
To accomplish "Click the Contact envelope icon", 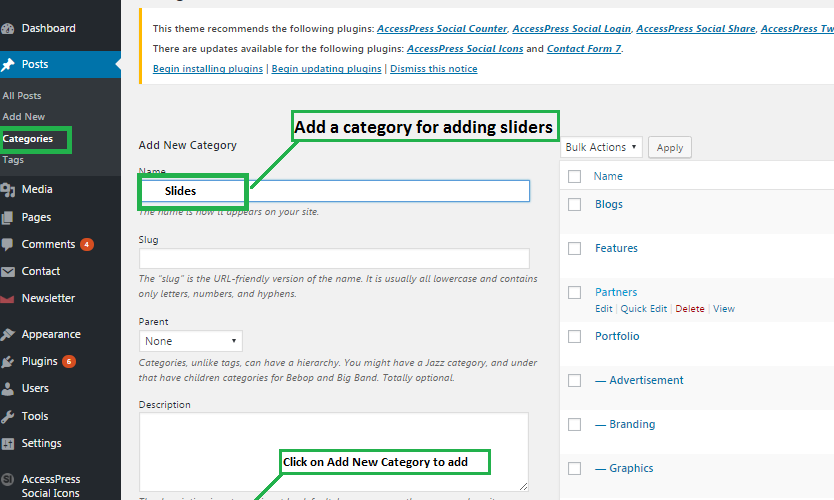I will pyautogui.click(x=9, y=271).
